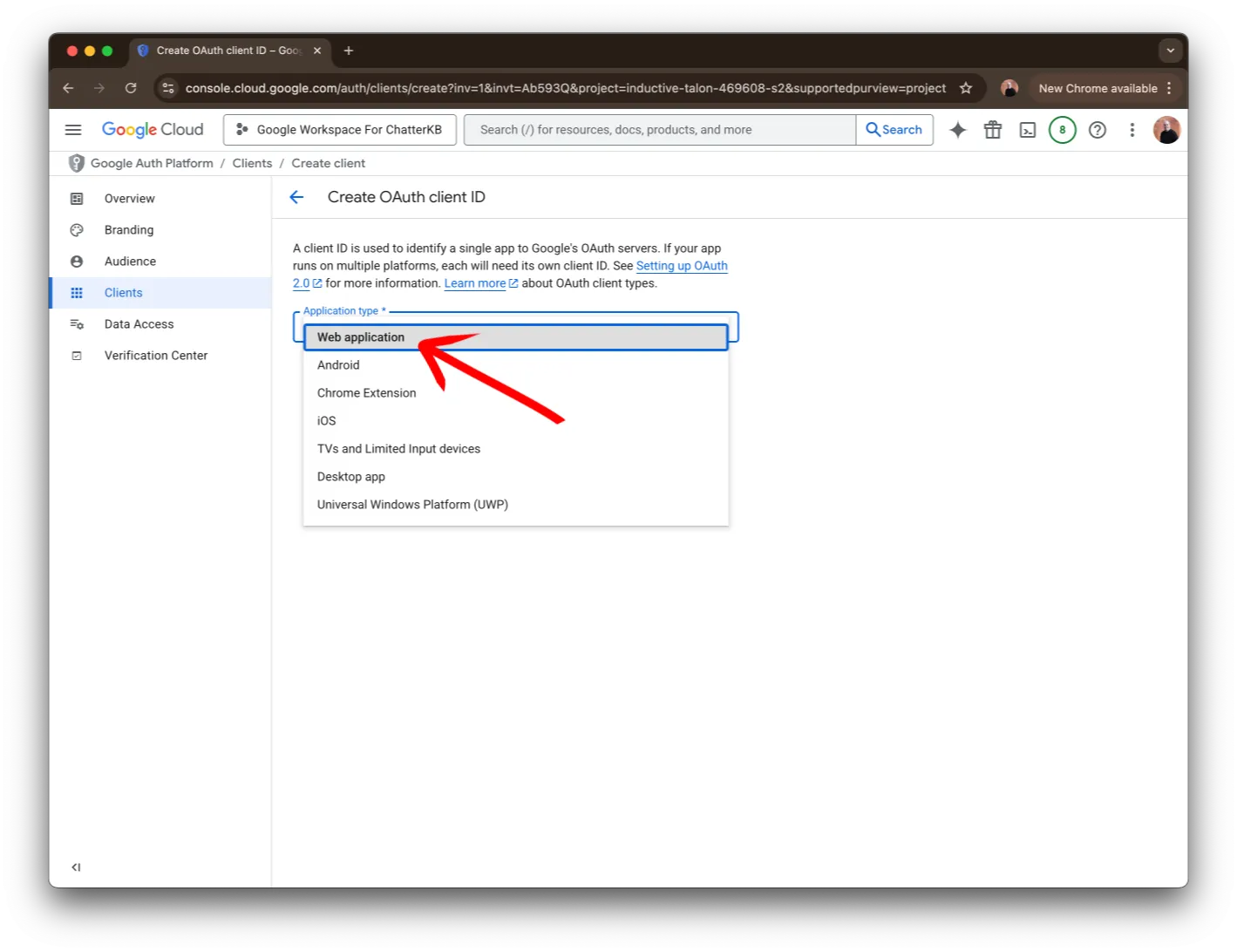Viewport: 1237px width, 952px height.
Task: Click the Chrome address bar URL
Action: point(565,88)
